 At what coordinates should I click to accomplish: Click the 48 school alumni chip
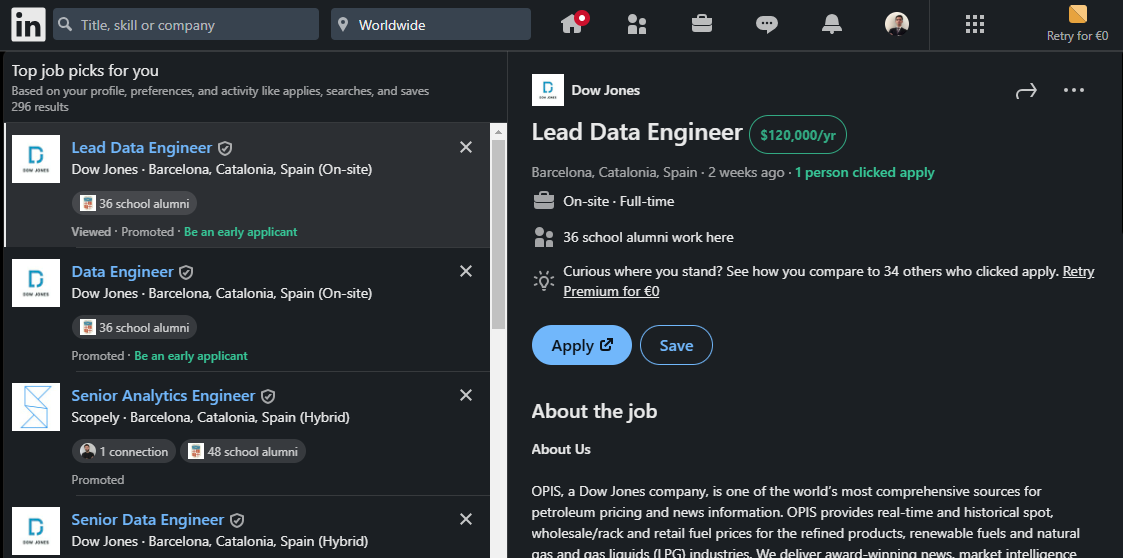click(x=243, y=451)
